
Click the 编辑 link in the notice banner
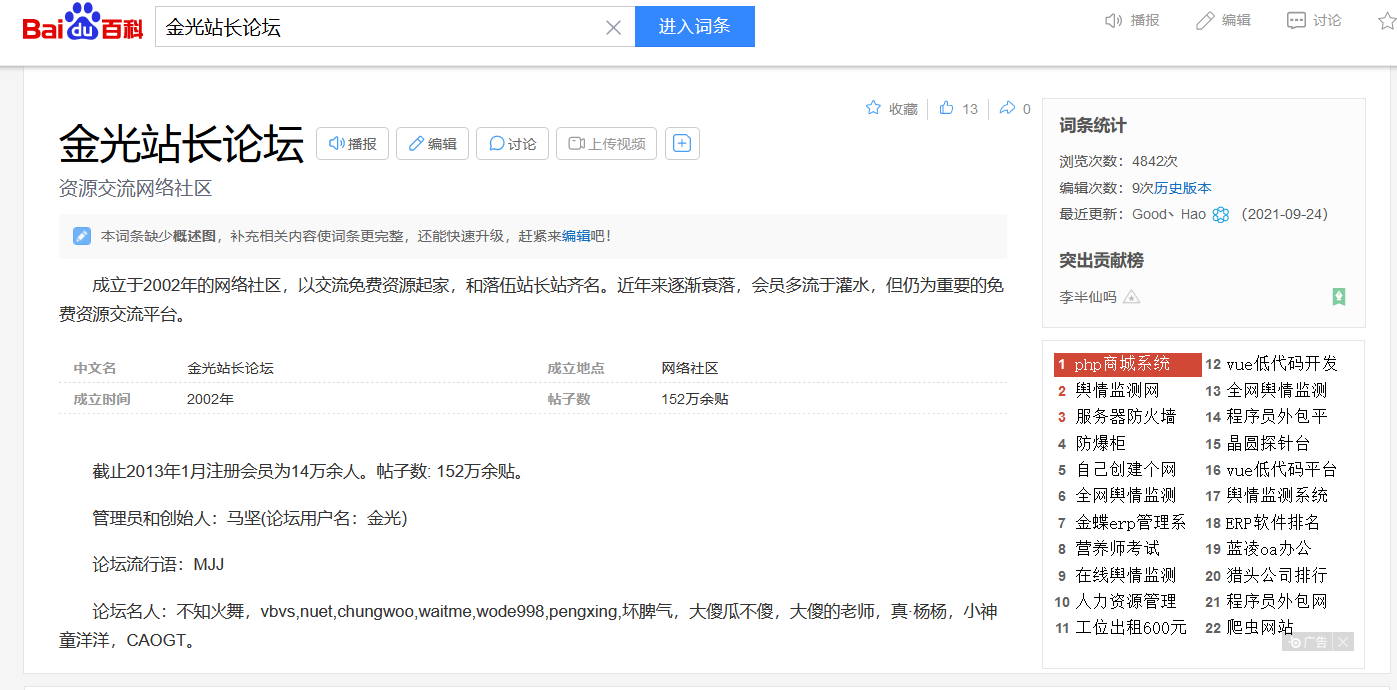point(577,237)
